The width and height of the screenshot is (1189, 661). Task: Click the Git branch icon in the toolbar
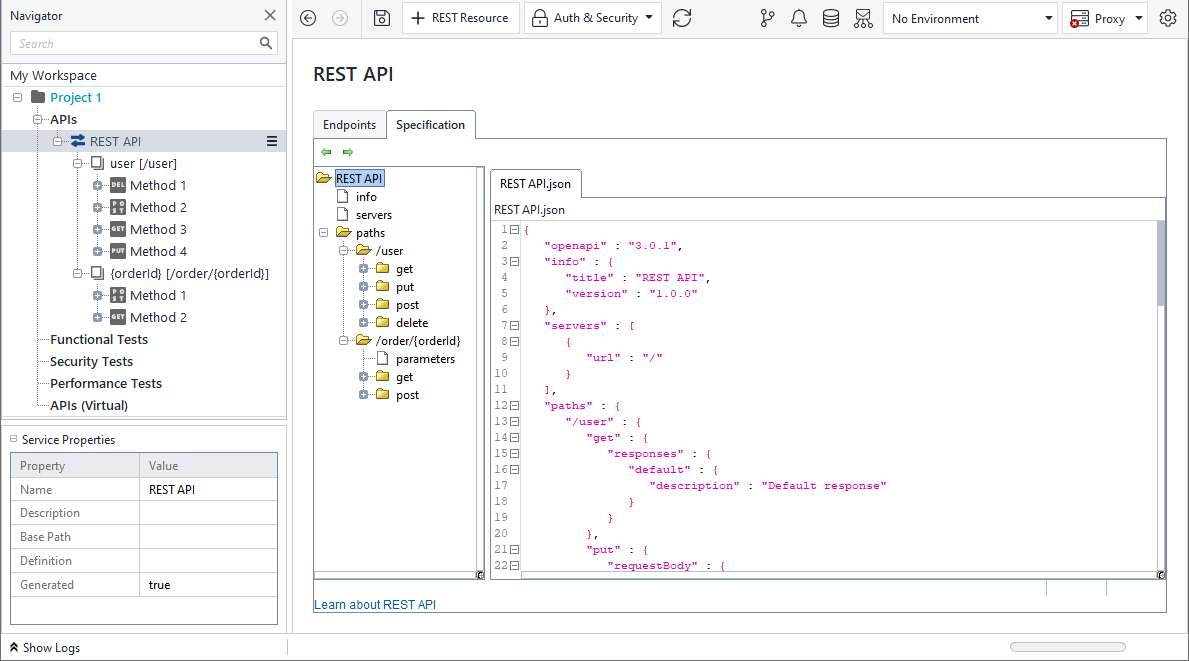tap(767, 18)
